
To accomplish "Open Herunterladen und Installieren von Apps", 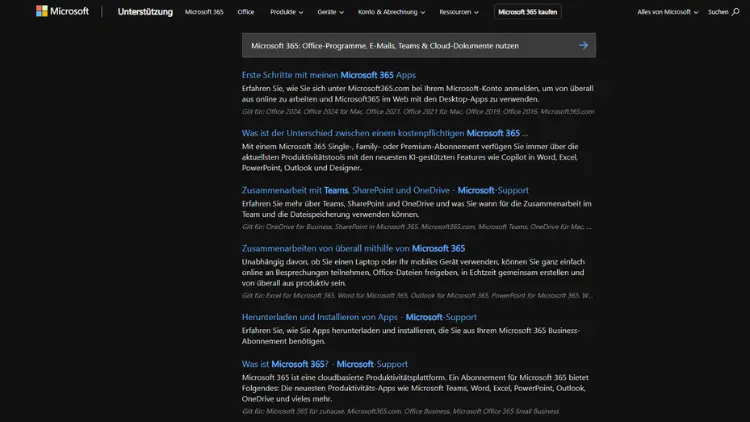I will point(359,317).
